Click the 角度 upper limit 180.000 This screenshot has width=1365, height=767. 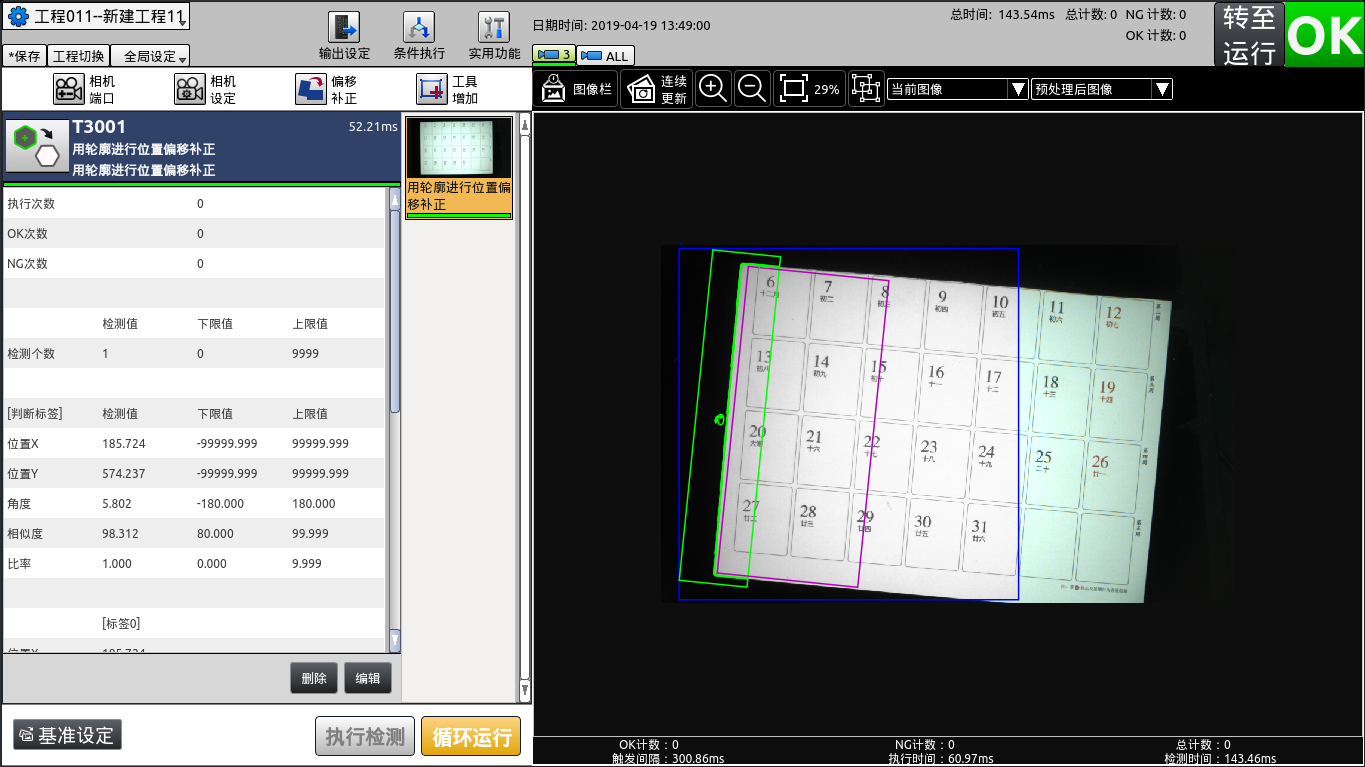click(314, 504)
